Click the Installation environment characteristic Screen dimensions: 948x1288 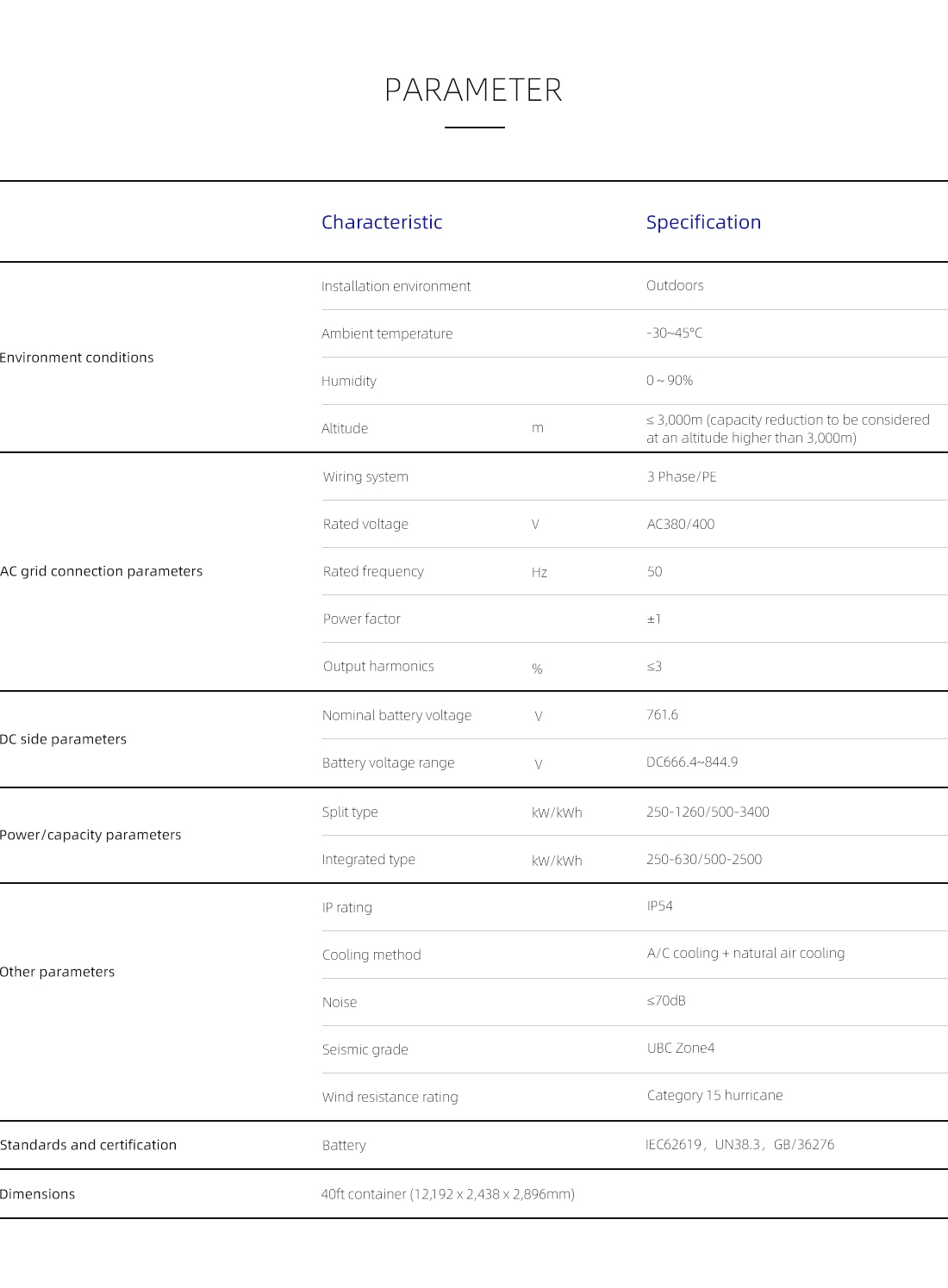(396, 286)
